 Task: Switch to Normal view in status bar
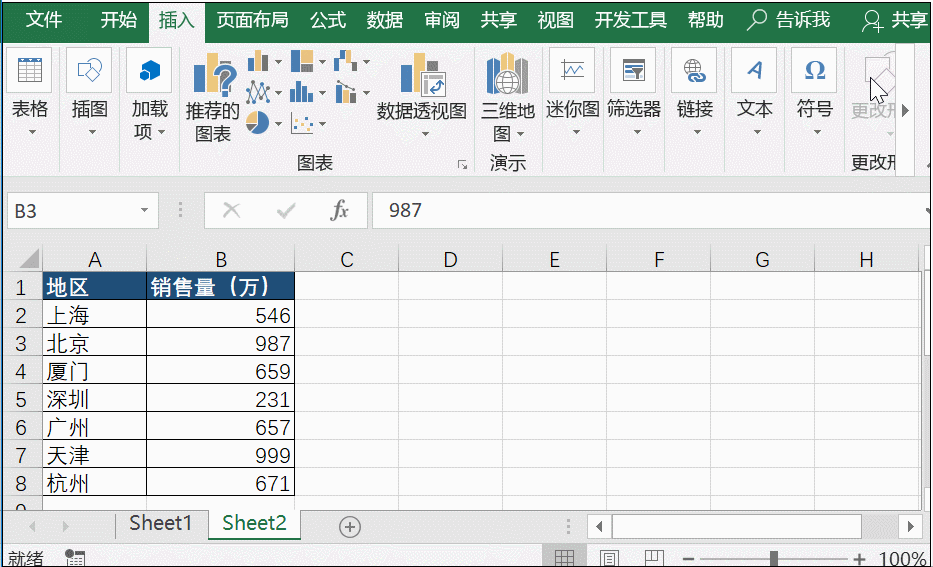tap(564, 558)
